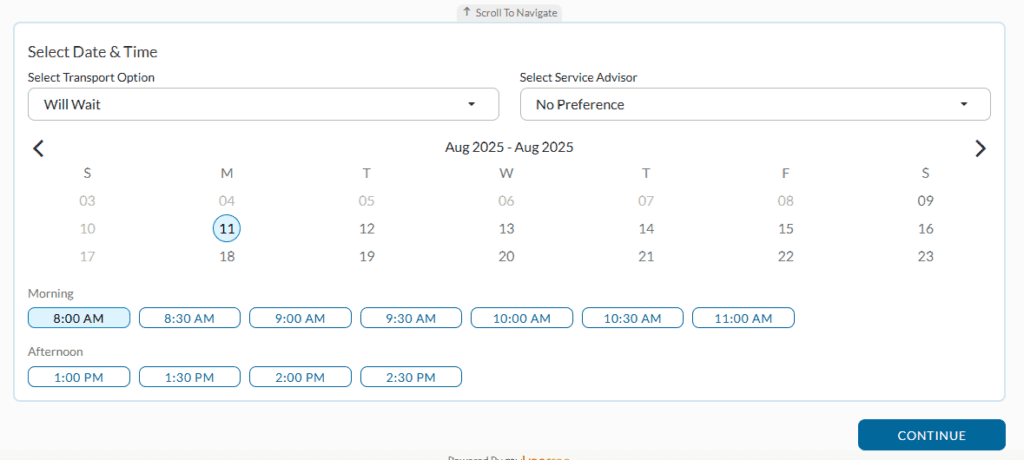Choose date 13 in the calendar

coord(507,229)
